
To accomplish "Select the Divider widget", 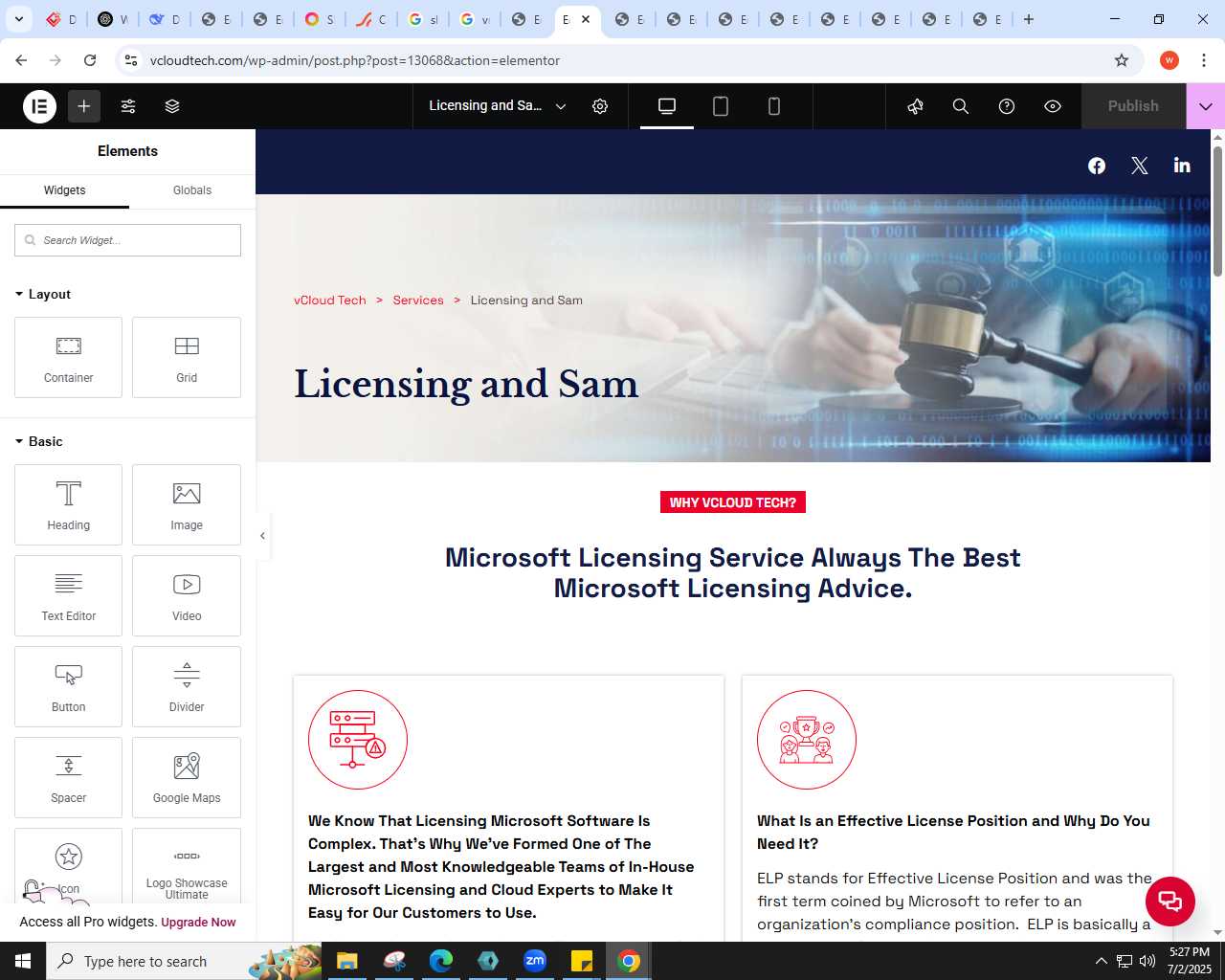I will point(187,686).
